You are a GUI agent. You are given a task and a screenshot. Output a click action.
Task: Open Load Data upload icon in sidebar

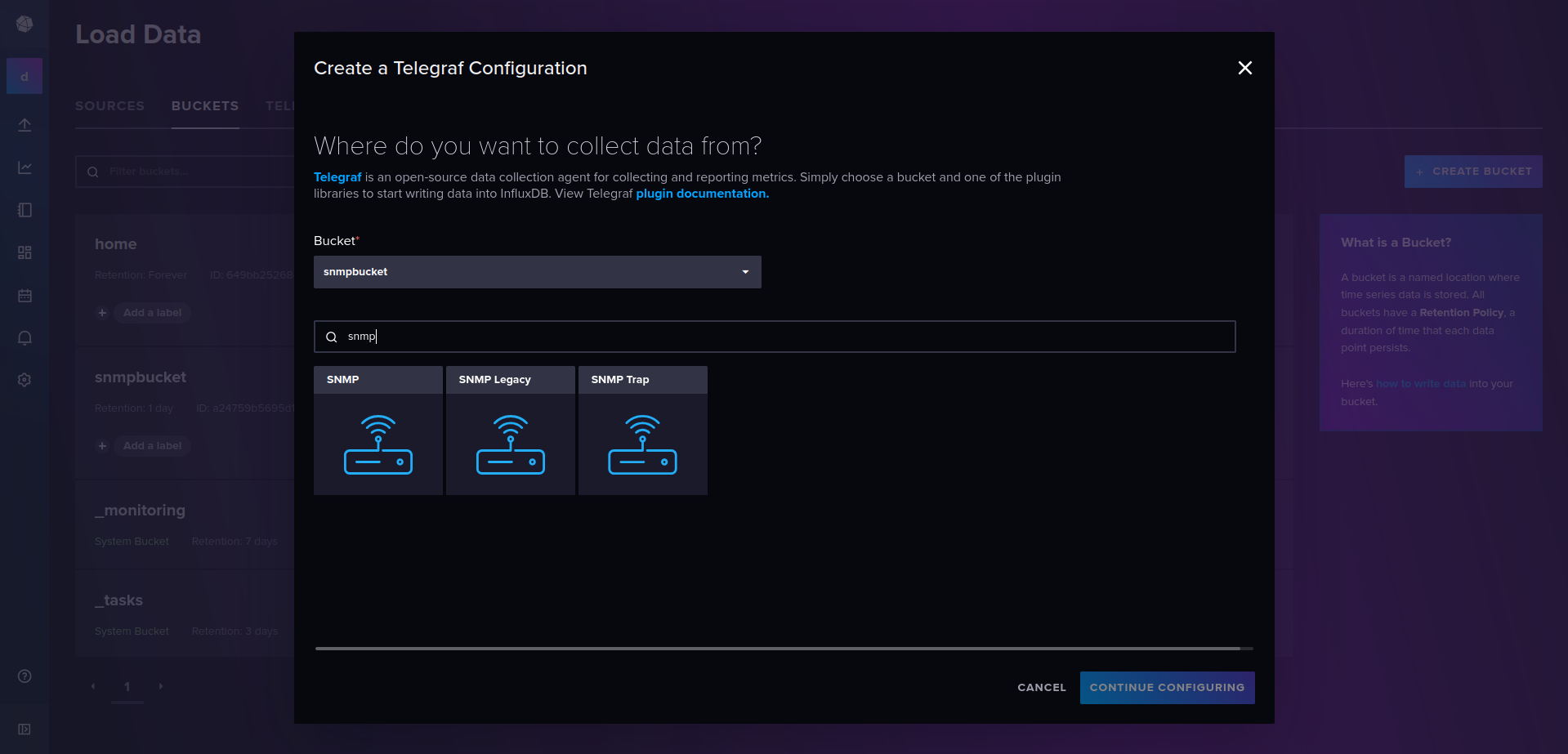[25, 125]
